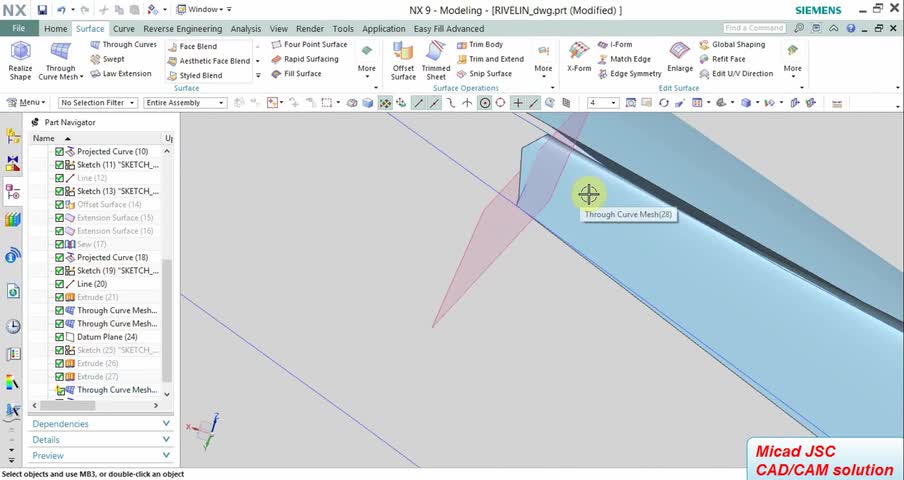Choose the Swept surface tool

(x=107, y=59)
